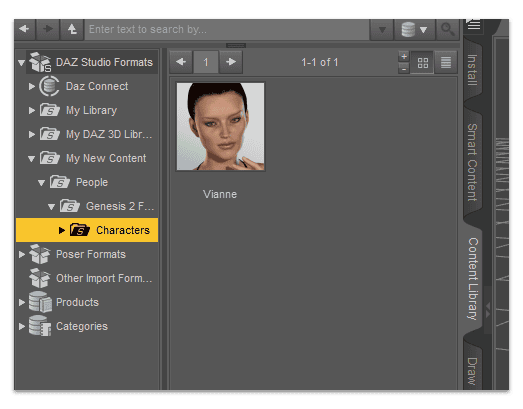523x409 pixels.
Task: Switch to grid icon view
Action: point(423,62)
